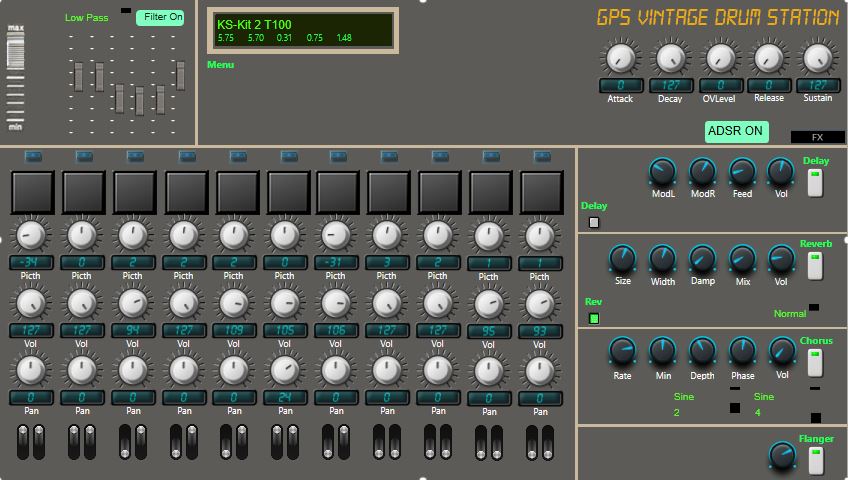Viewport: 848px width, 480px height.
Task: Click the Vol knob showing value 94
Action: click(x=132, y=304)
